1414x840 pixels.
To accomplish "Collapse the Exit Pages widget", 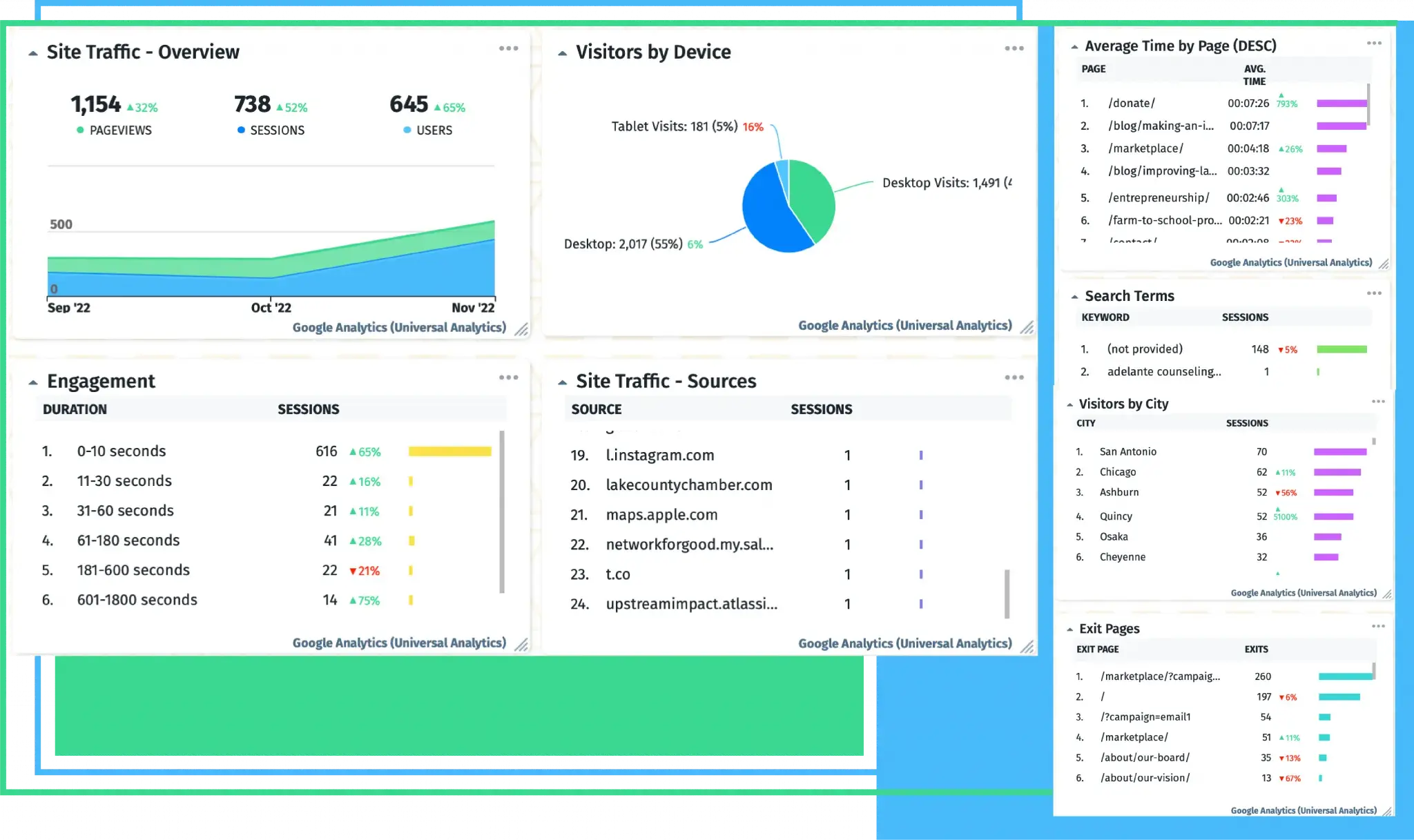I will pos(1069,629).
